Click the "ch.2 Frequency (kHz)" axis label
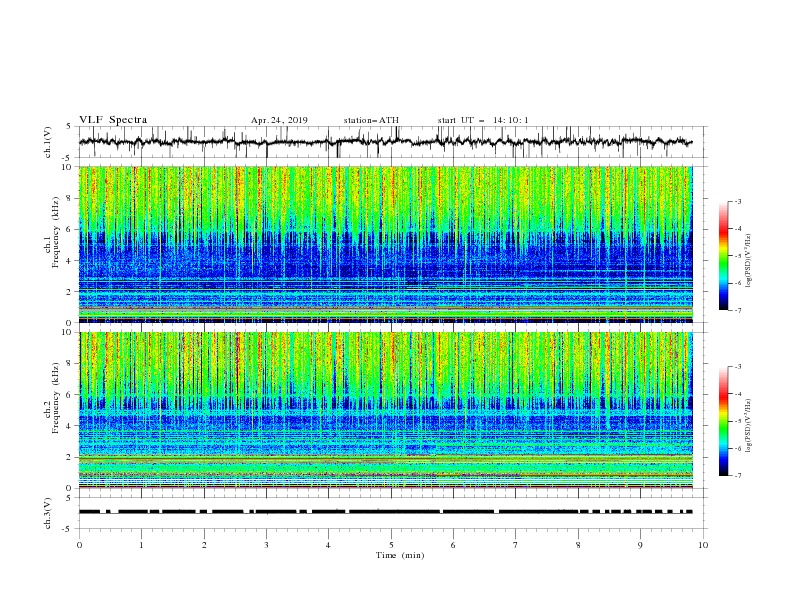Viewport: 792px width, 612px height. click(52, 398)
